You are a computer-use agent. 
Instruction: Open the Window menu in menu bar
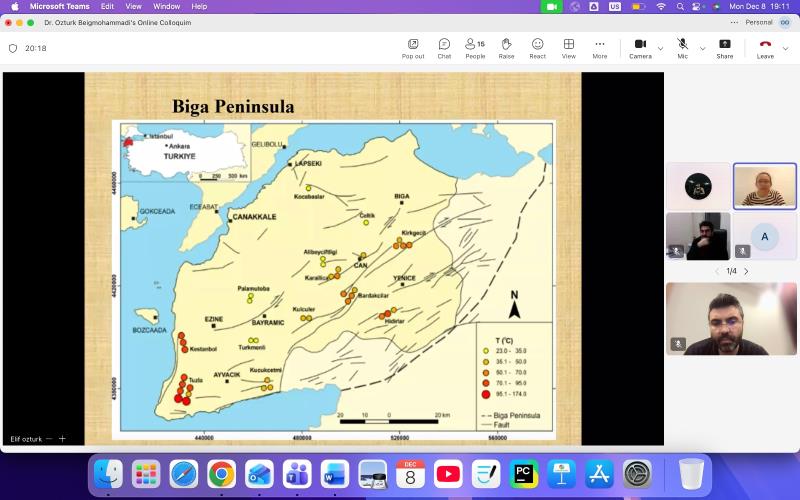tap(166, 6)
